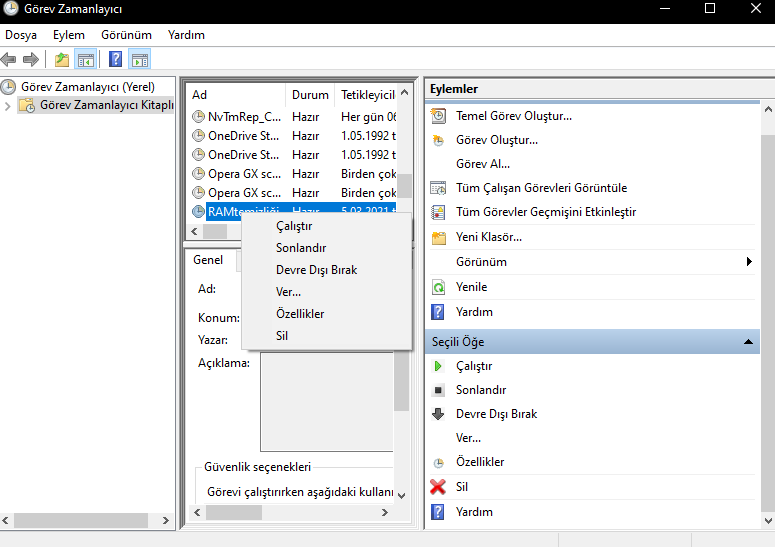Click the clock icon of RAMtemizliği task
Viewport: 775px width, 547px height.
[x=198, y=211]
